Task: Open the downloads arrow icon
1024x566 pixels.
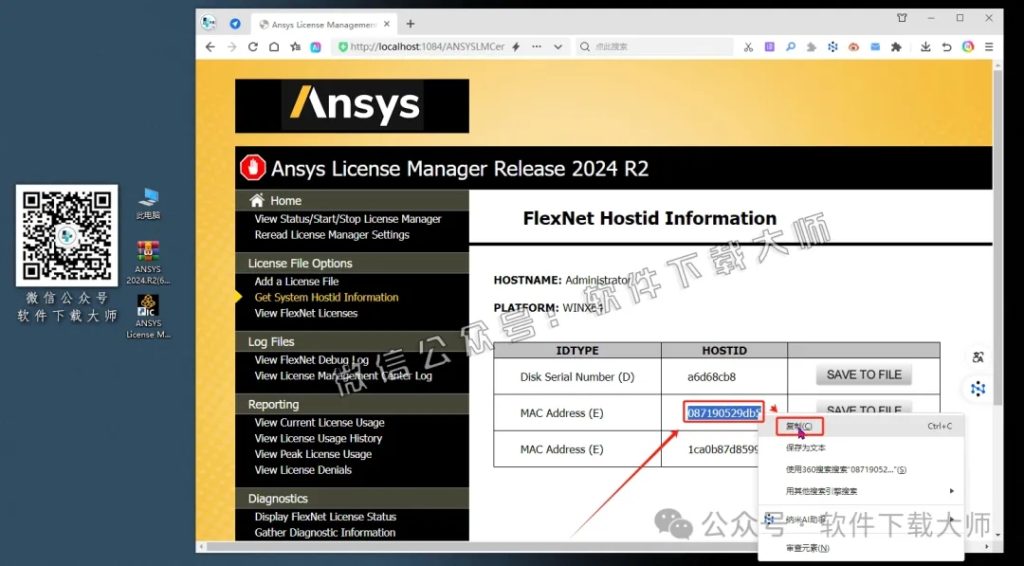Action: click(x=925, y=47)
